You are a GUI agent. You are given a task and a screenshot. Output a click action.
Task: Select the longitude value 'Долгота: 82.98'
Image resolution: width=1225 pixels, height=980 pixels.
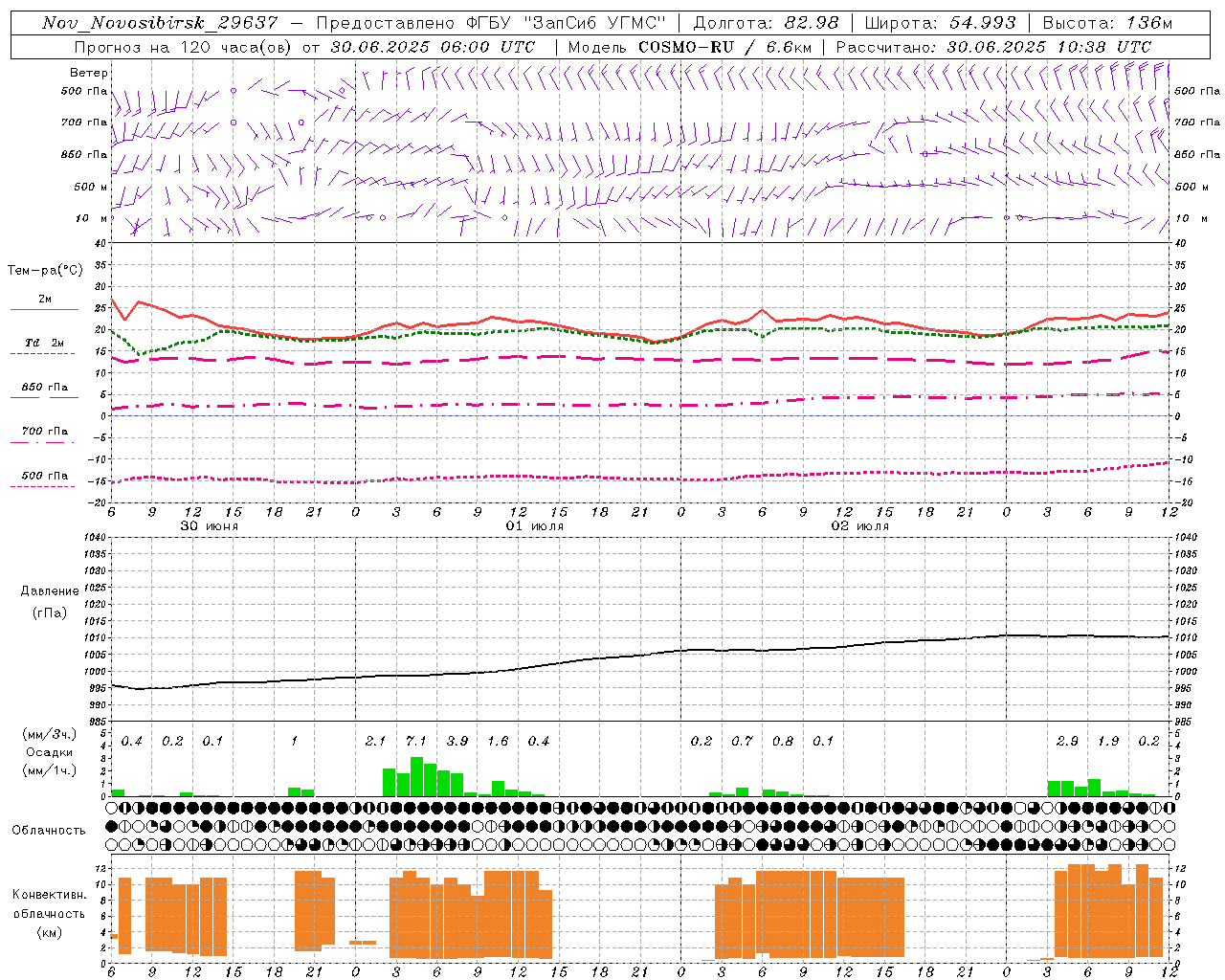pyautogui.click(x=766, y=23)
